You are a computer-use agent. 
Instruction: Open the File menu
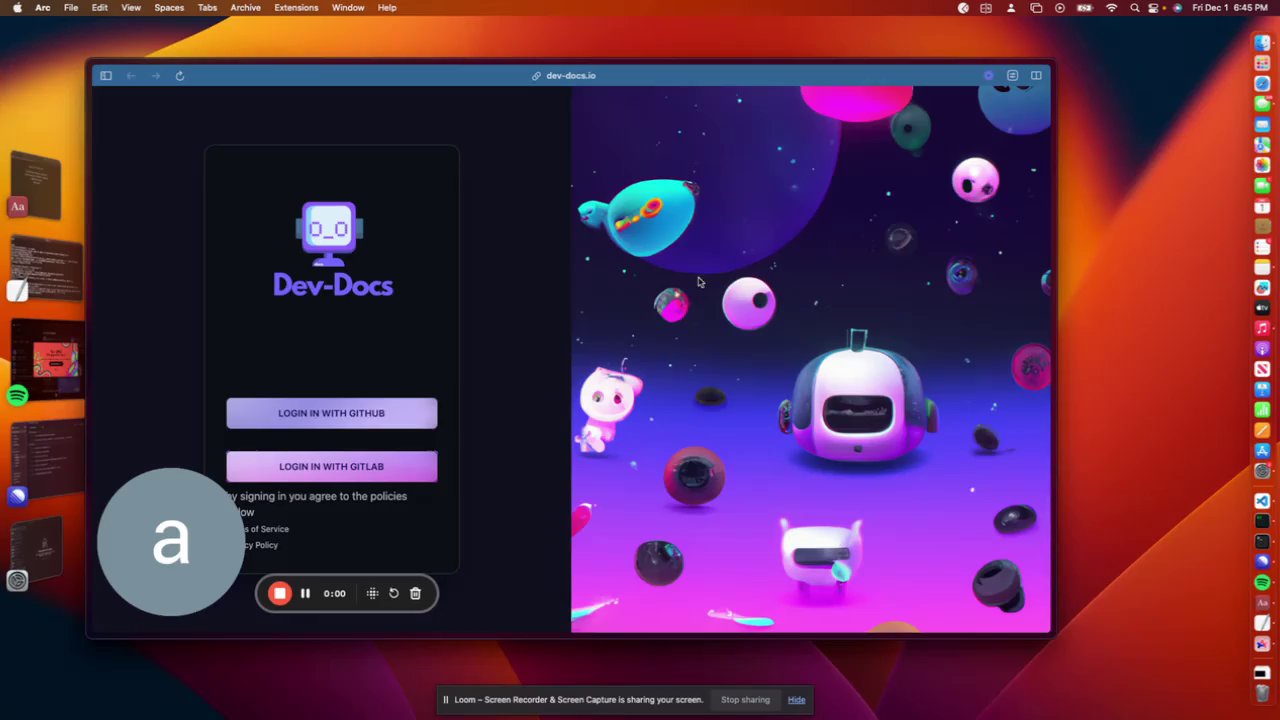point(71,8)
